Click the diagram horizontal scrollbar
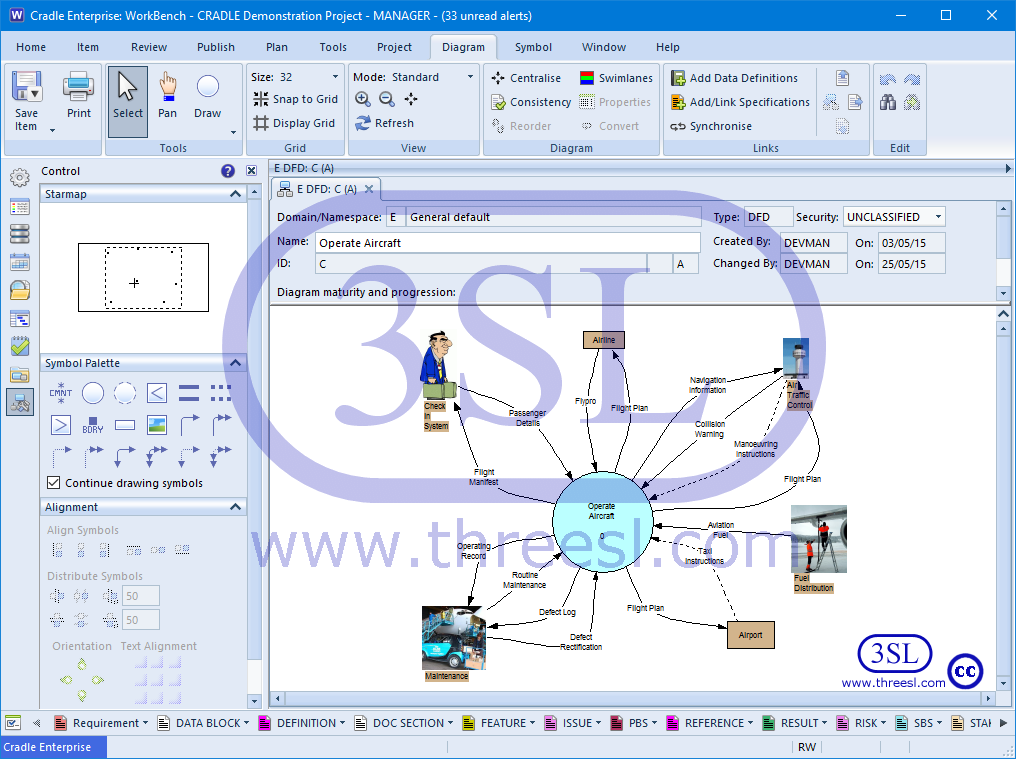The image size is (1016, 759). [x=633, y=699]
